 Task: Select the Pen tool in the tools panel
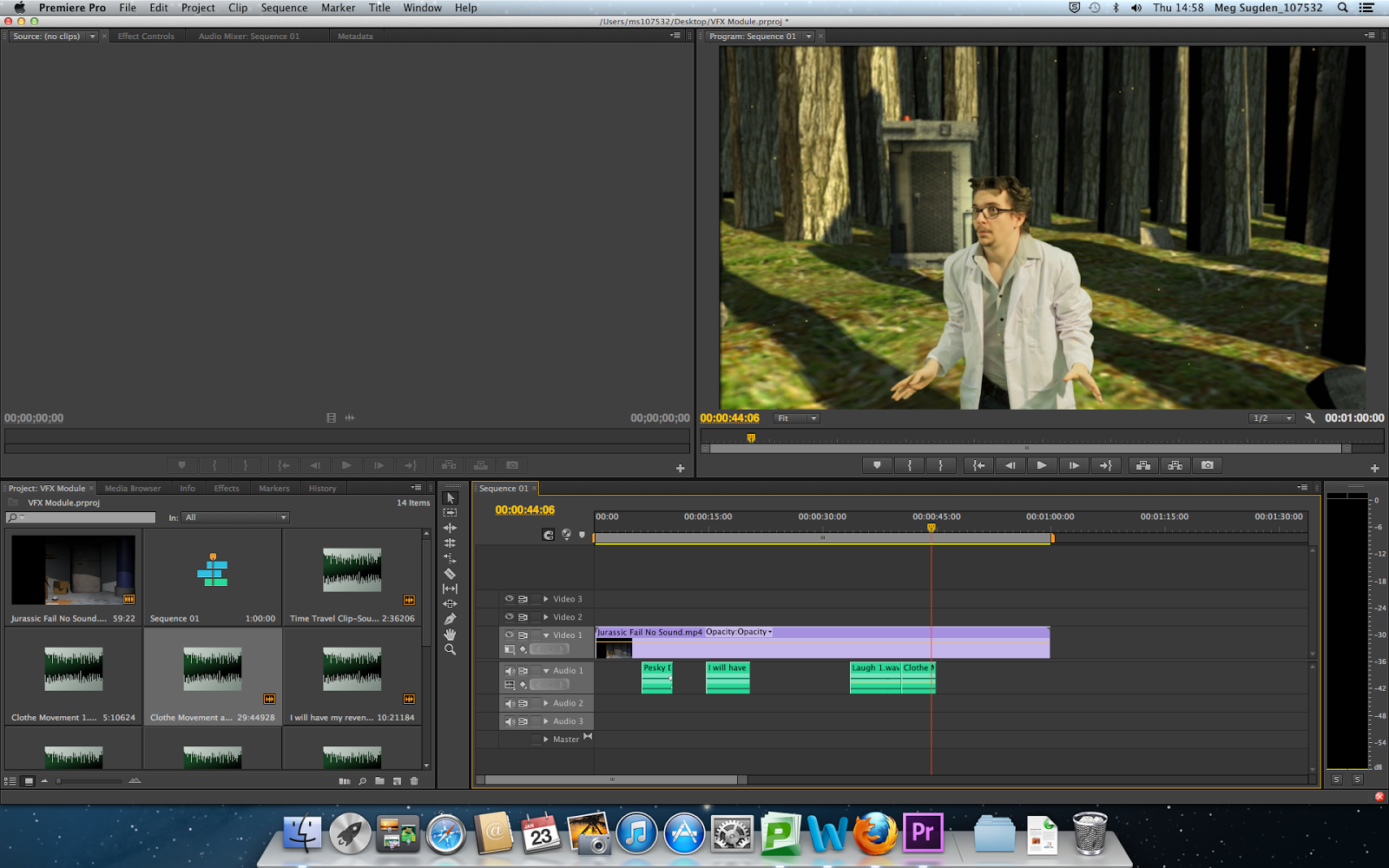coord(450,619)
